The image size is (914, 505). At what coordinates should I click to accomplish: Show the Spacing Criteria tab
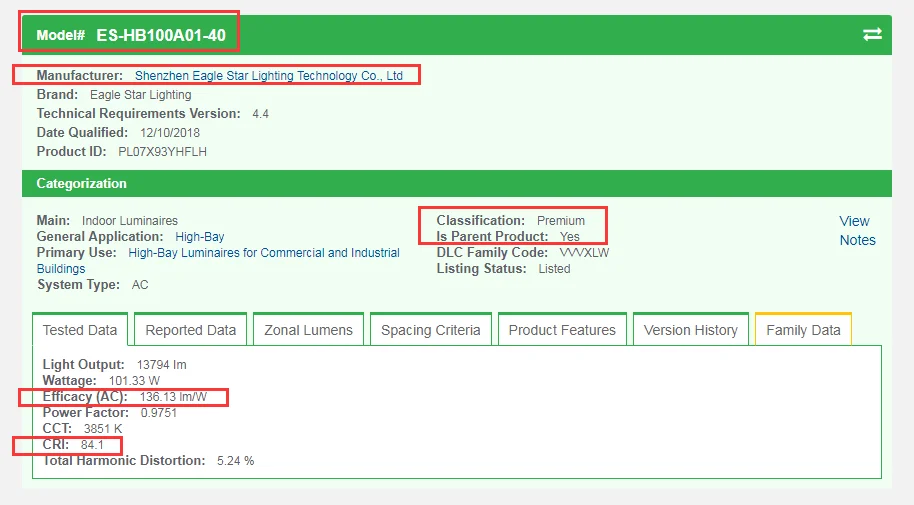[430, 330]
